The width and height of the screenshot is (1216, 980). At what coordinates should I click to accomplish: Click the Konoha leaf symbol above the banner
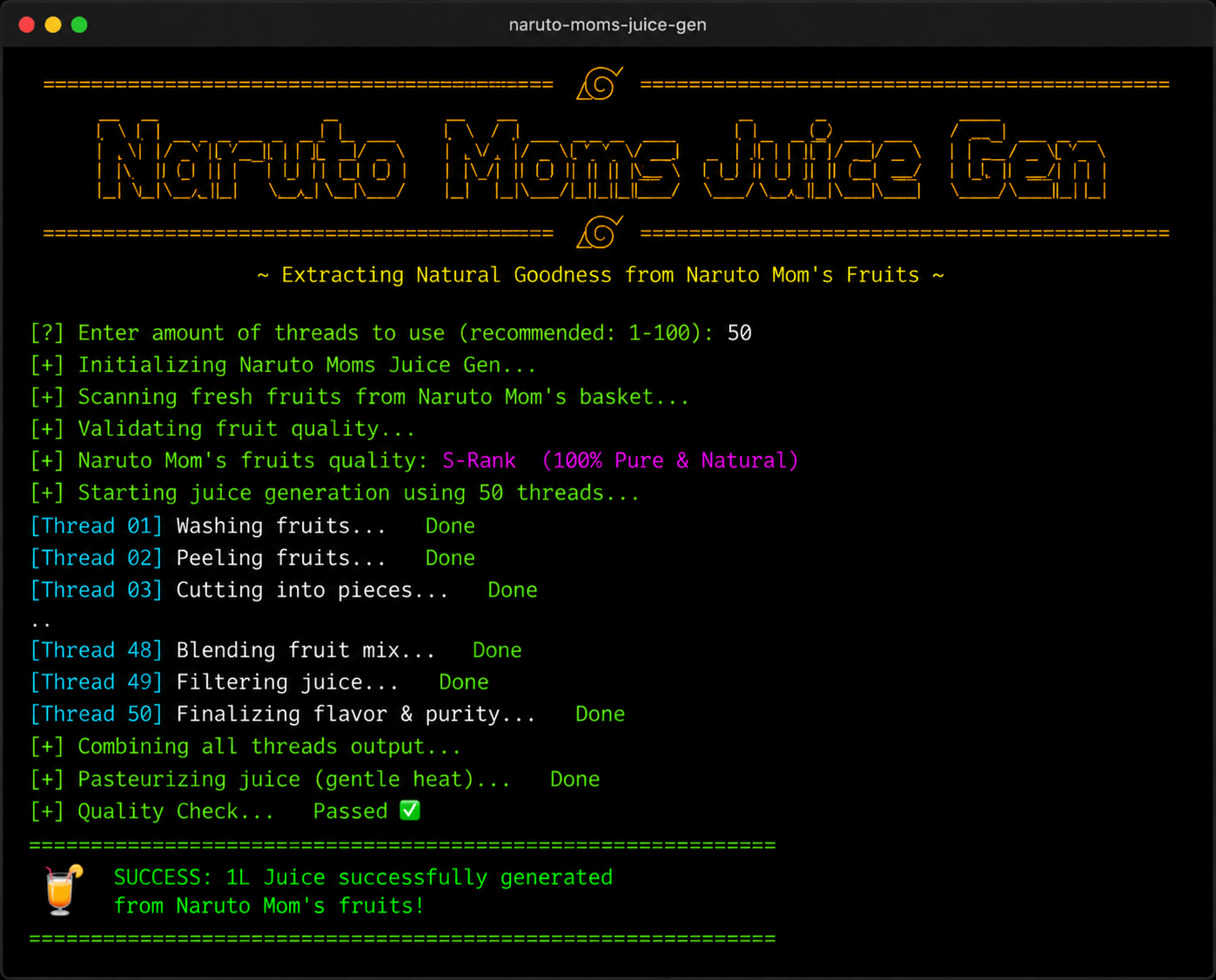point(599,84)
